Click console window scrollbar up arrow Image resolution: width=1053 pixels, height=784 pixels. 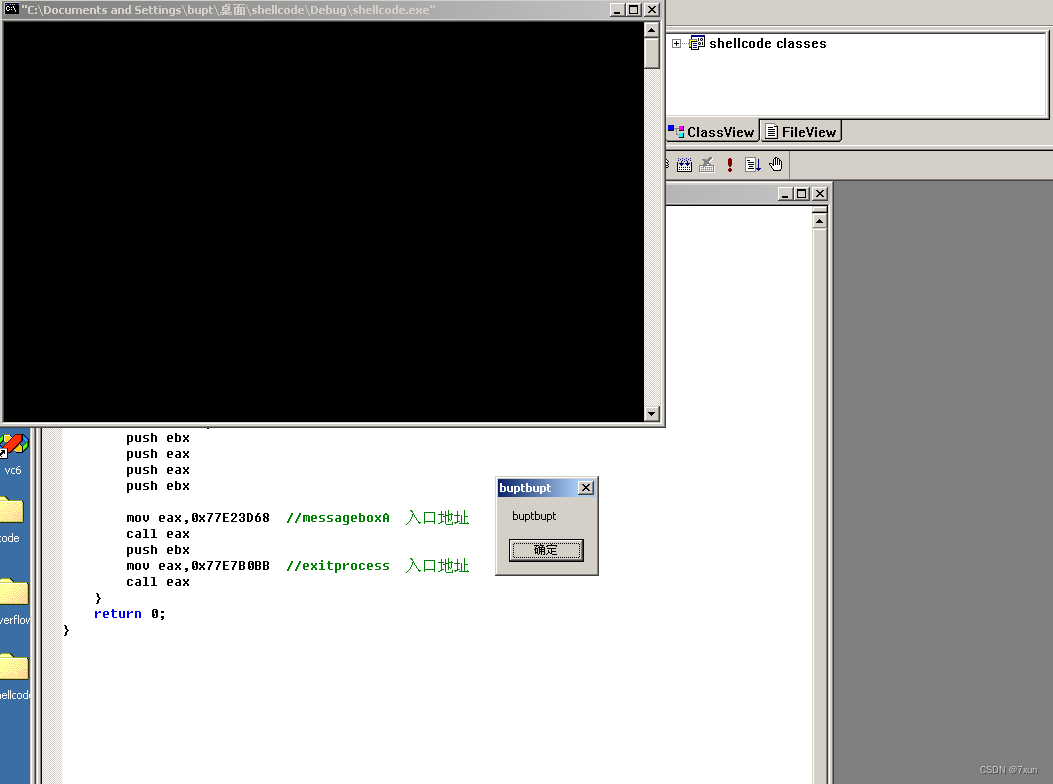pyautogui.click(x=651, y=30)
